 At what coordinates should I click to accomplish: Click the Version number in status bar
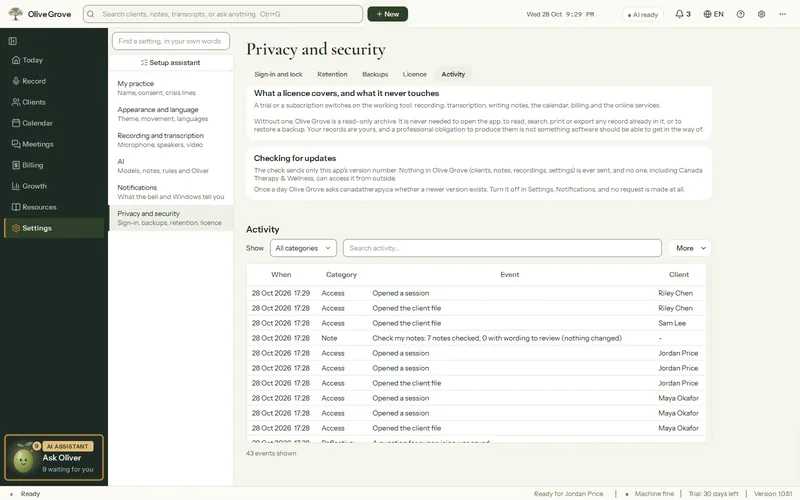pyautogui.click(x=773, y=493)
